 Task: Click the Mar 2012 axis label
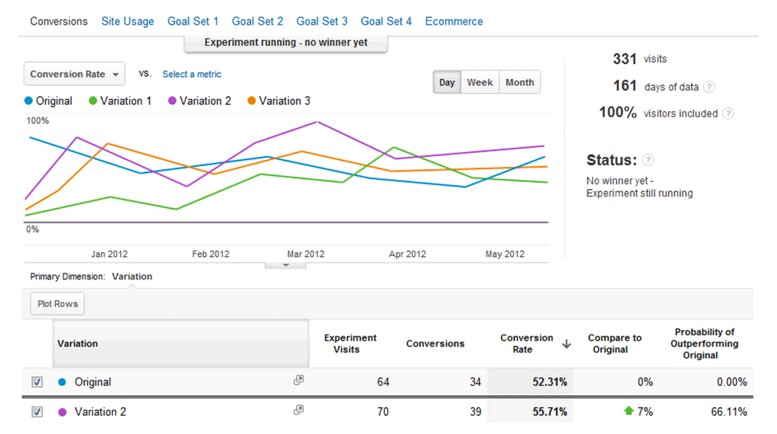(306, 254)
